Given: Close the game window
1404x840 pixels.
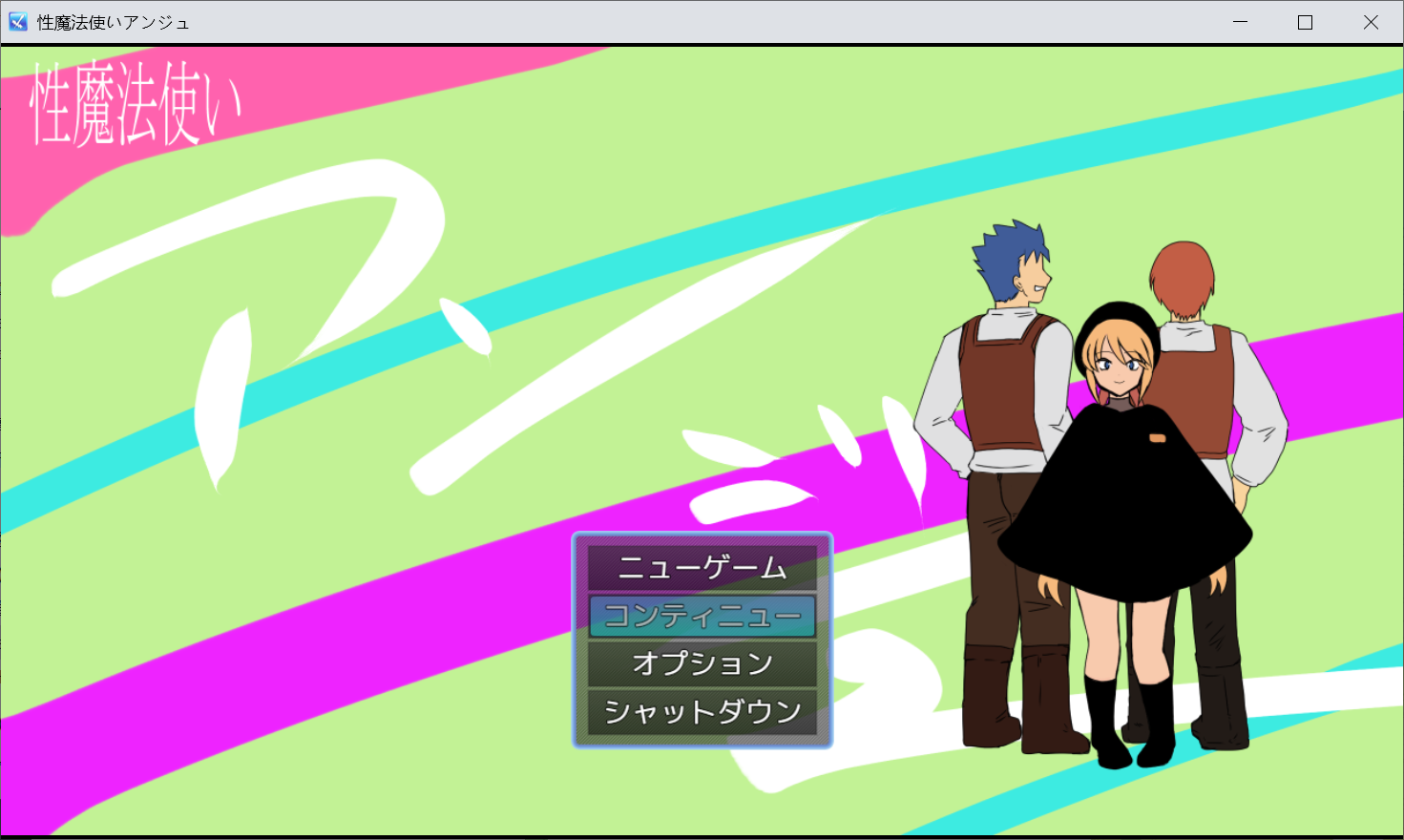Looking at the screenshot, I should (x=1370, y=22).
